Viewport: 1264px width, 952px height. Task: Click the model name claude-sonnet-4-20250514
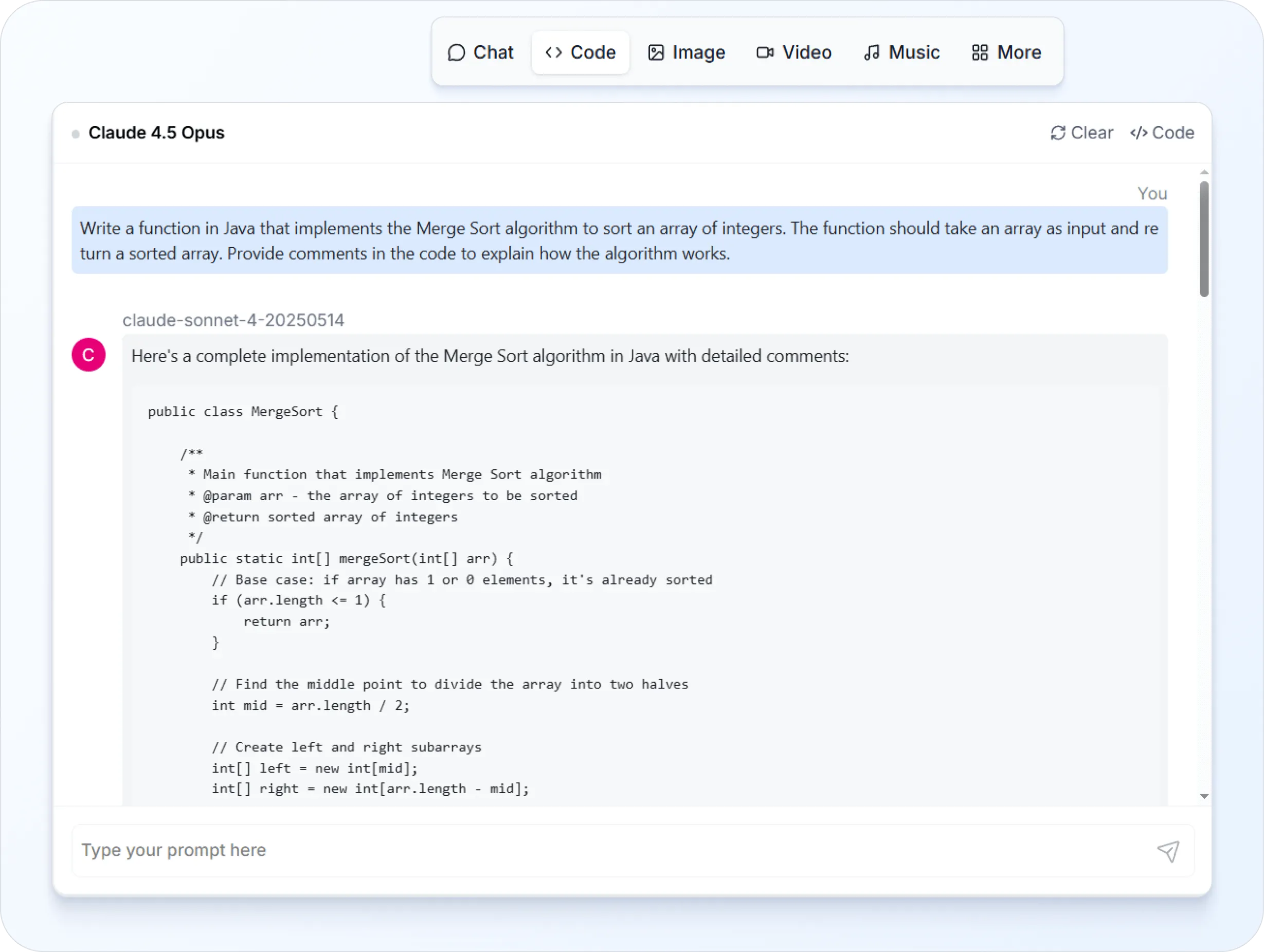(233, 320)
